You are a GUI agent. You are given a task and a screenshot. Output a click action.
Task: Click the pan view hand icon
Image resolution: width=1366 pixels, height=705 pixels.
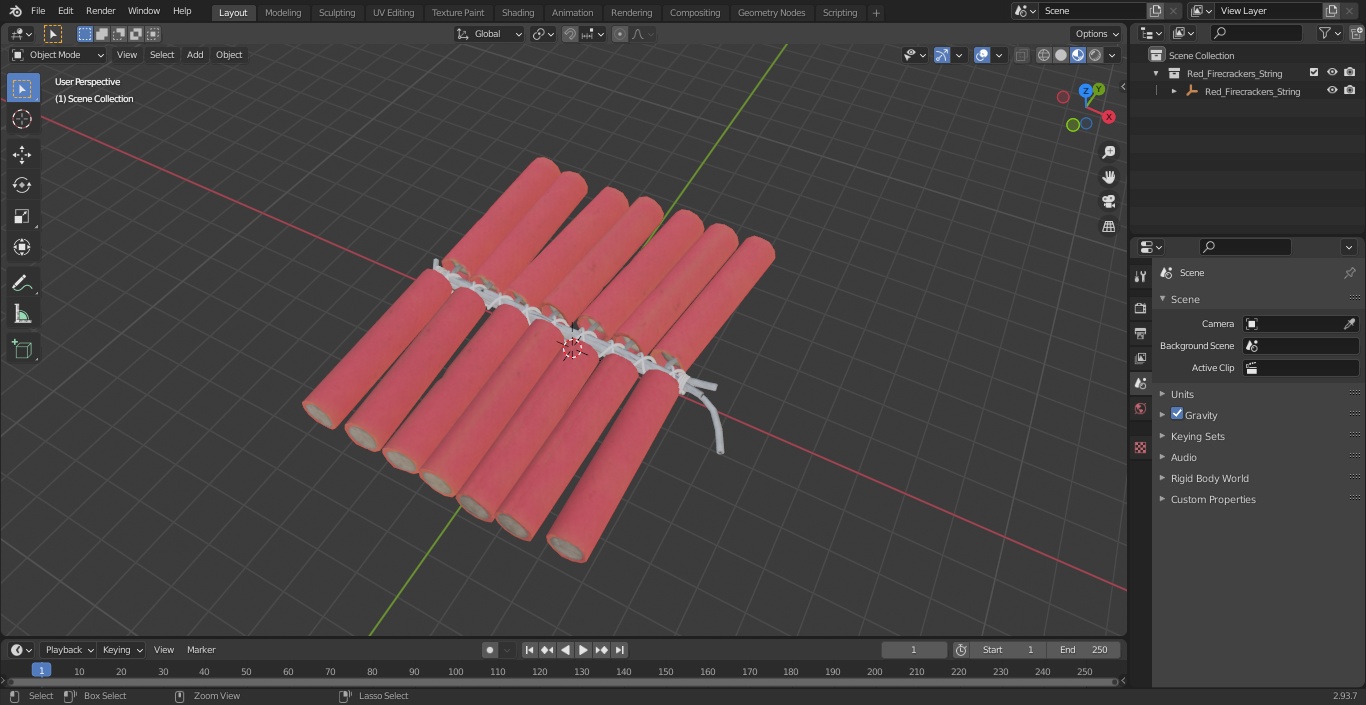point(1108,177)
